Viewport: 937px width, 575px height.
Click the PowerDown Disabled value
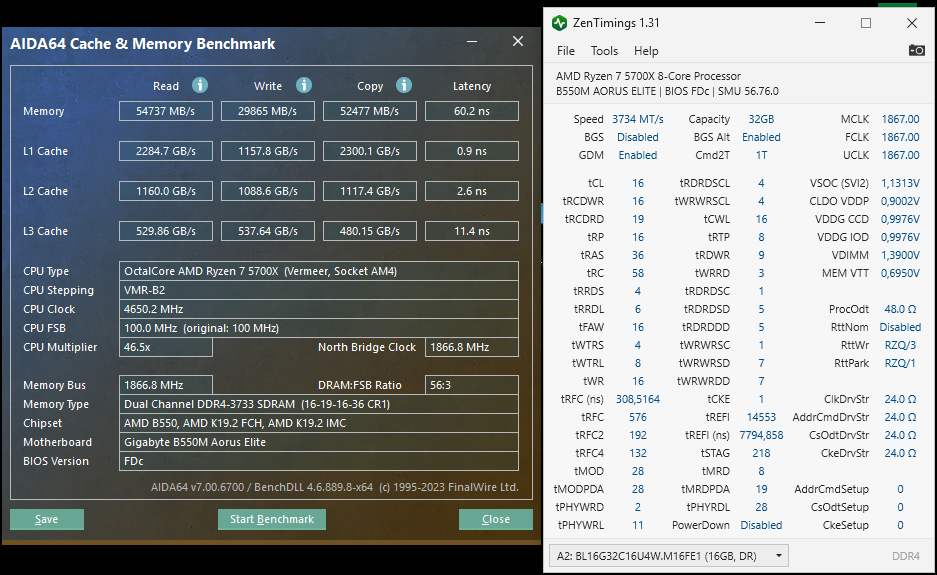pos(761,525)
